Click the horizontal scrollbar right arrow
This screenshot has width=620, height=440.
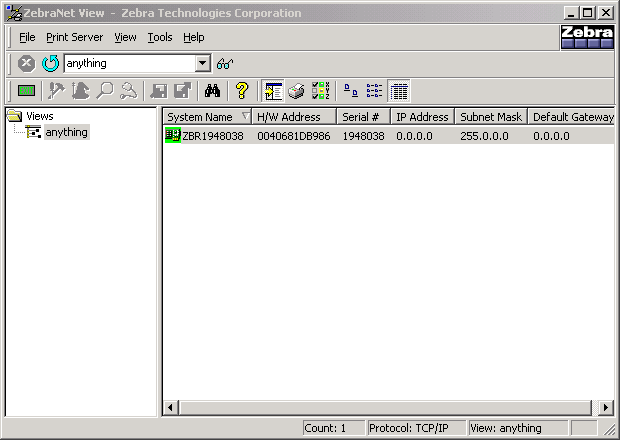[605, 407]
